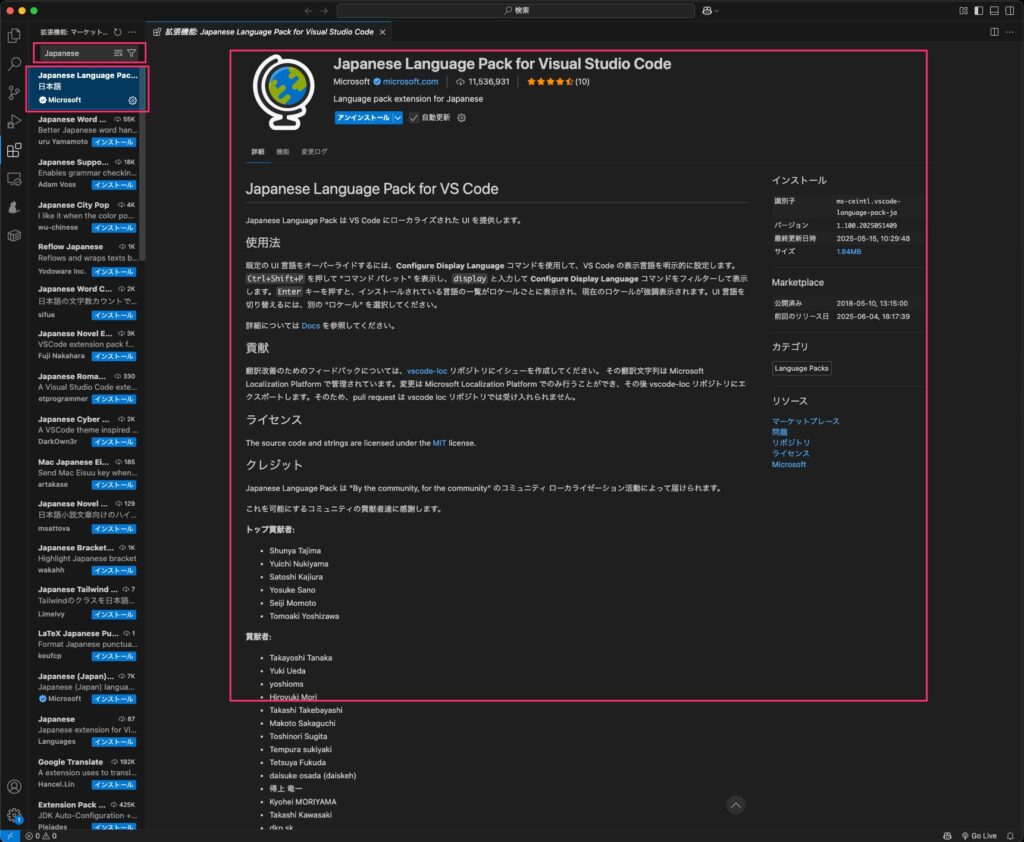Split the editor to the right
Screen dimensions: 1024x842
pos(994,32)
